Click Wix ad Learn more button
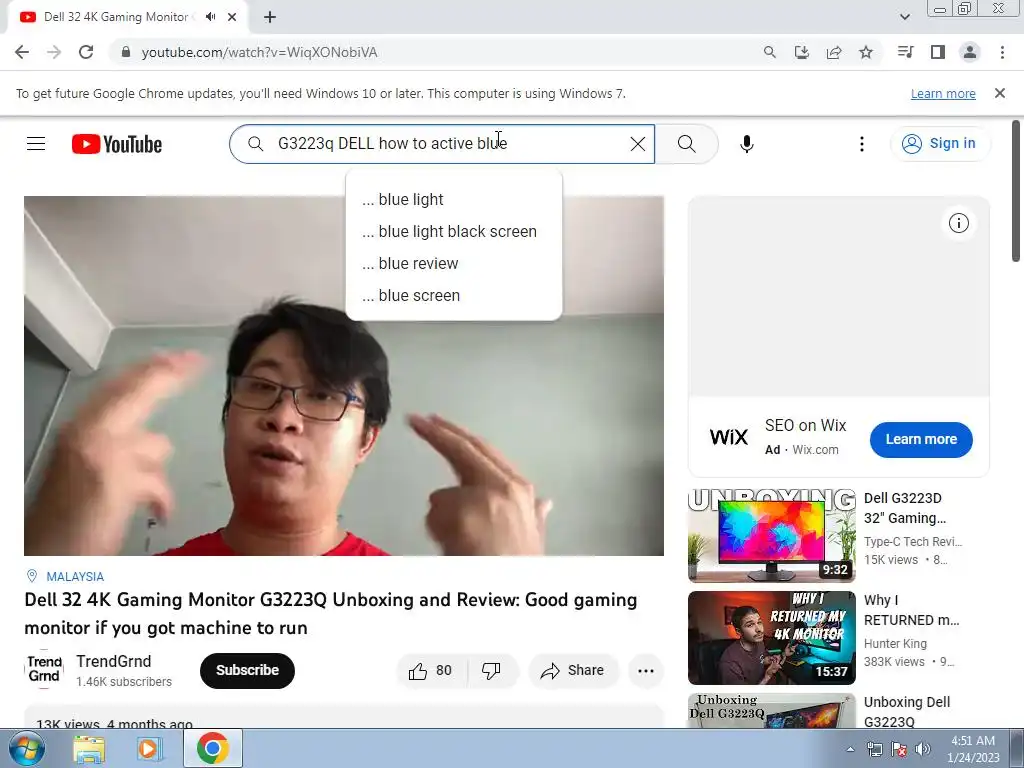Viewport: 1024px width, 768px height. point(921,440)
